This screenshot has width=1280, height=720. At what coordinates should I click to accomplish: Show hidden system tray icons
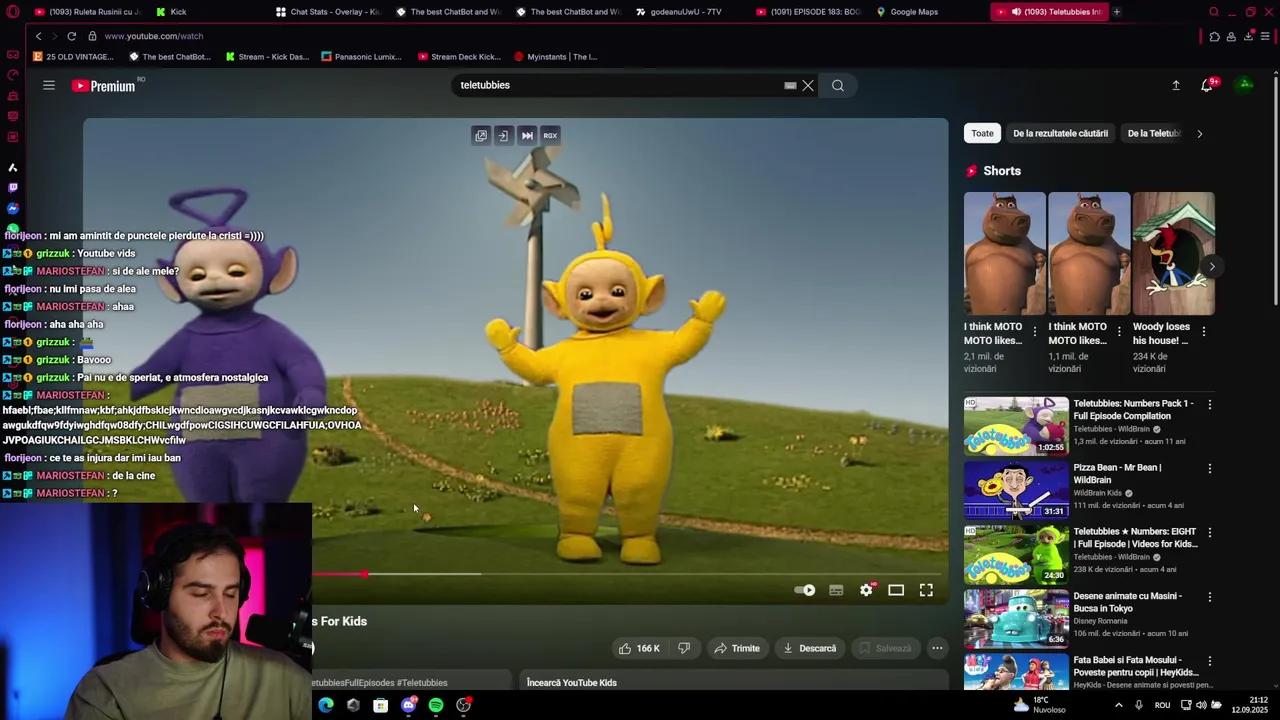pos(1118,705)
